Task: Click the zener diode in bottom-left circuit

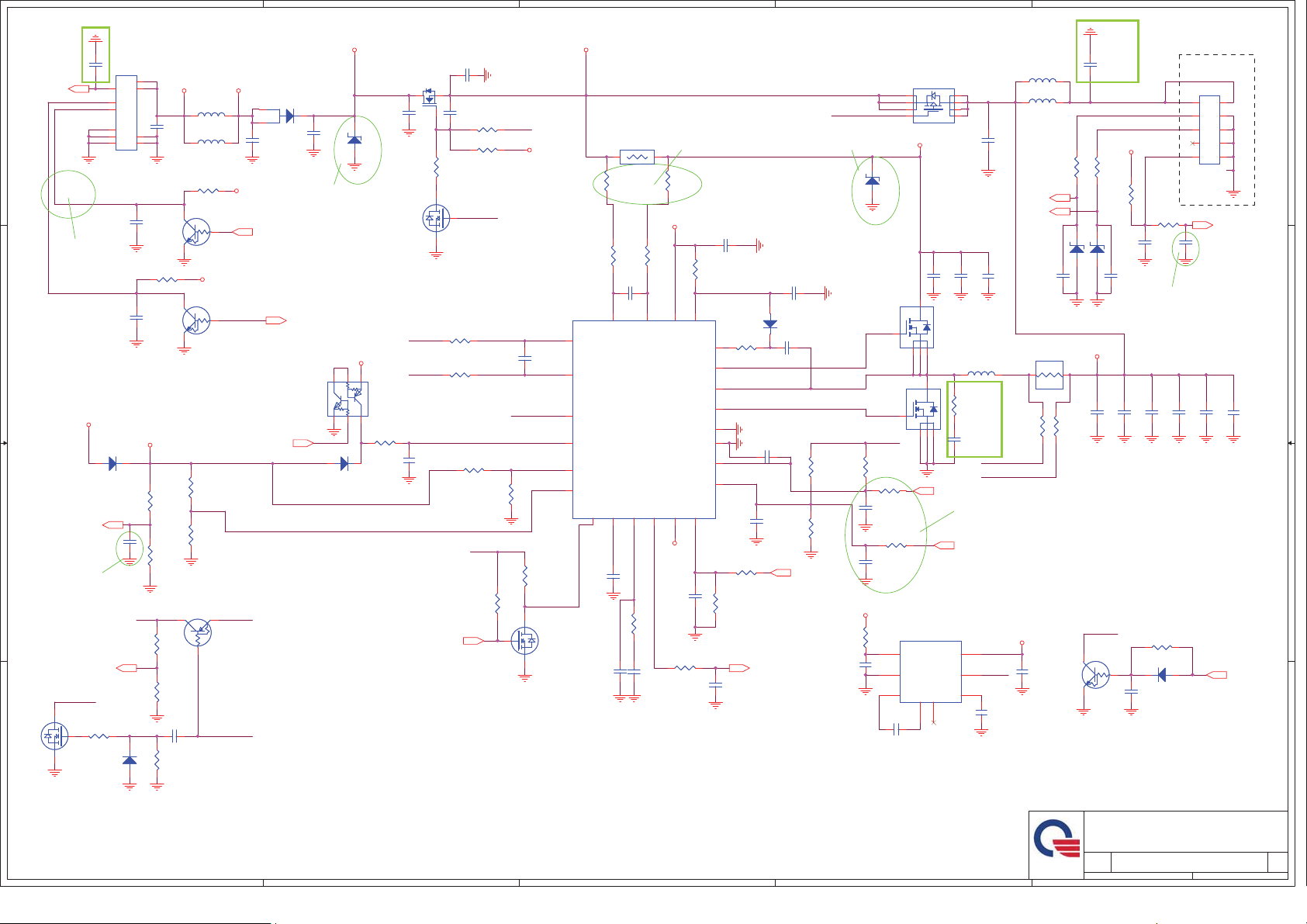Action: point(130,760)
